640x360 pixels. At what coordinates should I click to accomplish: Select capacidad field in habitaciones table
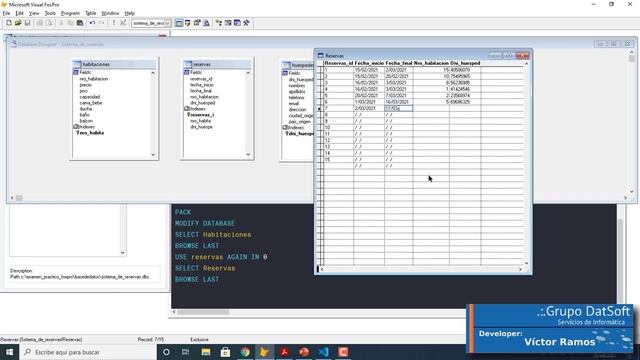(90, 97)
